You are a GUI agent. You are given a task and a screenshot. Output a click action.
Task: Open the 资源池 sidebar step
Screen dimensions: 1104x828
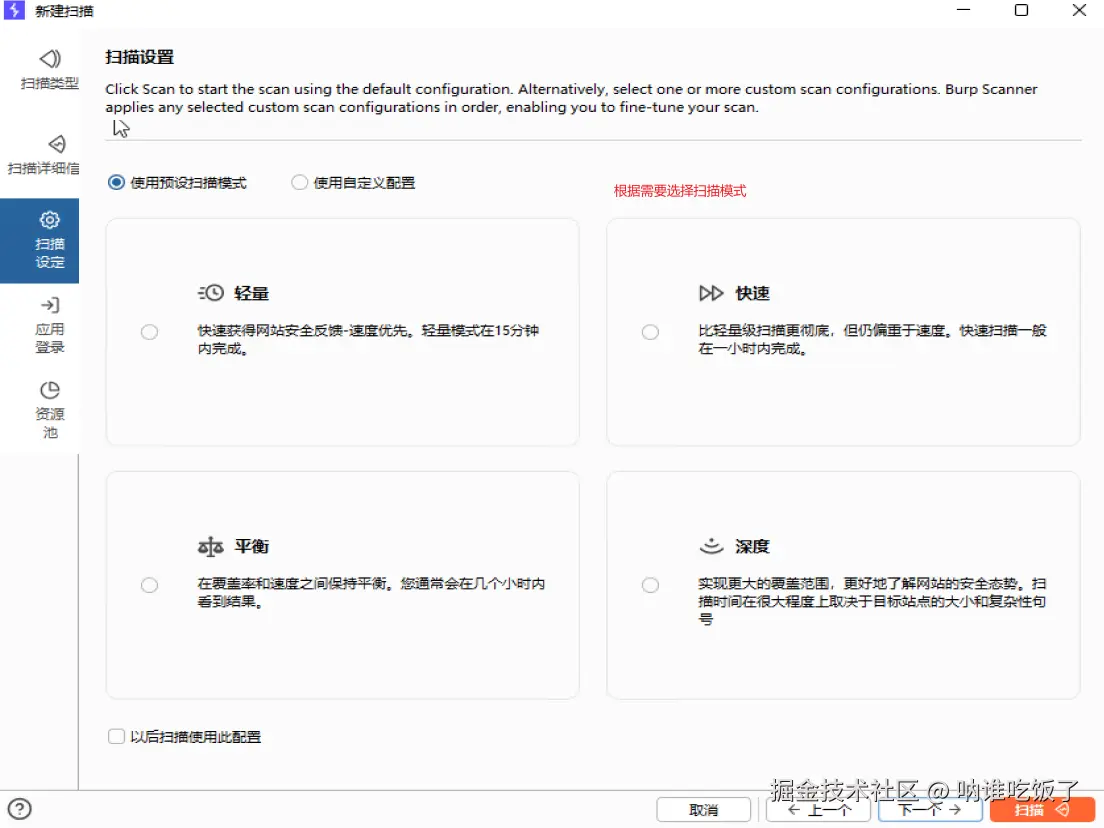point(49,410)
